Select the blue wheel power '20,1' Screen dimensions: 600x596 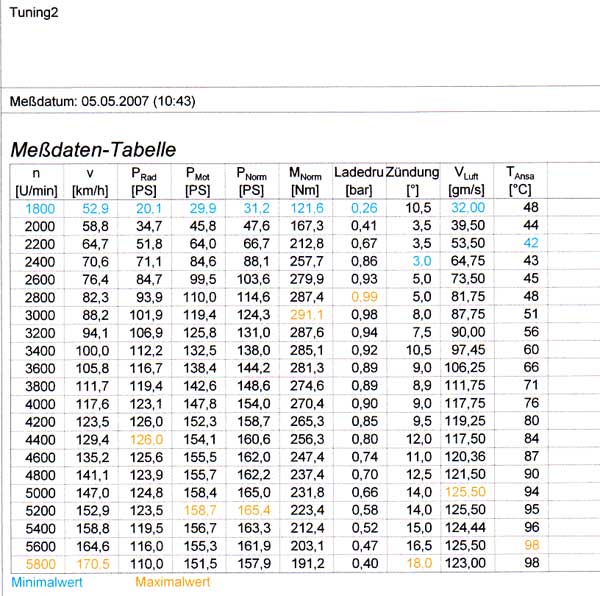(x=149, y=209)
